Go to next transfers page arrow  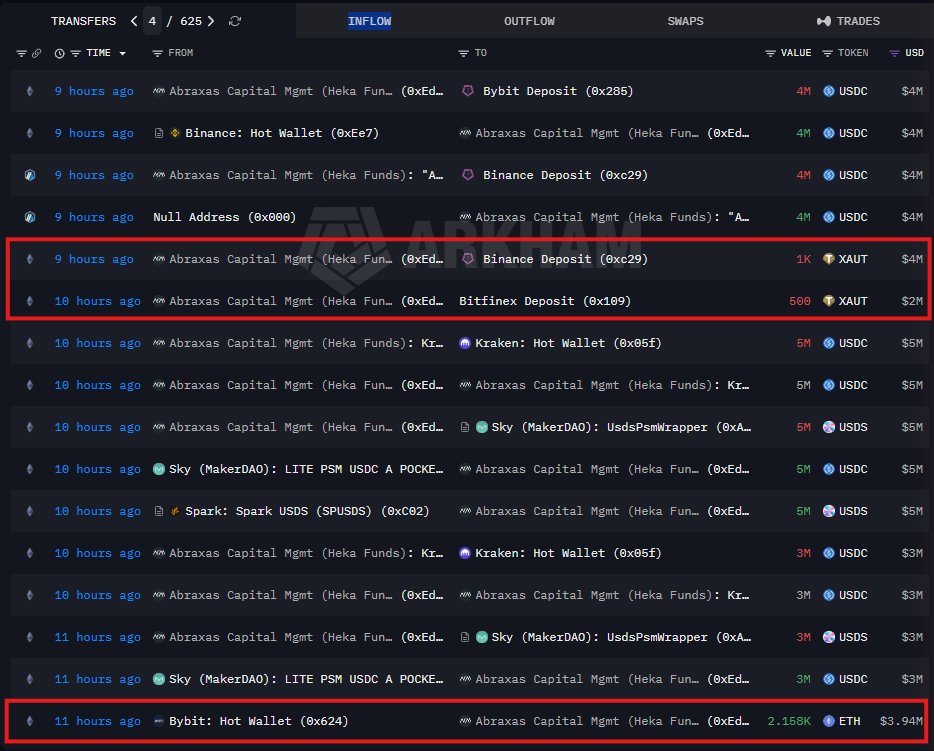pyautogui.click(x=210, y=21)
